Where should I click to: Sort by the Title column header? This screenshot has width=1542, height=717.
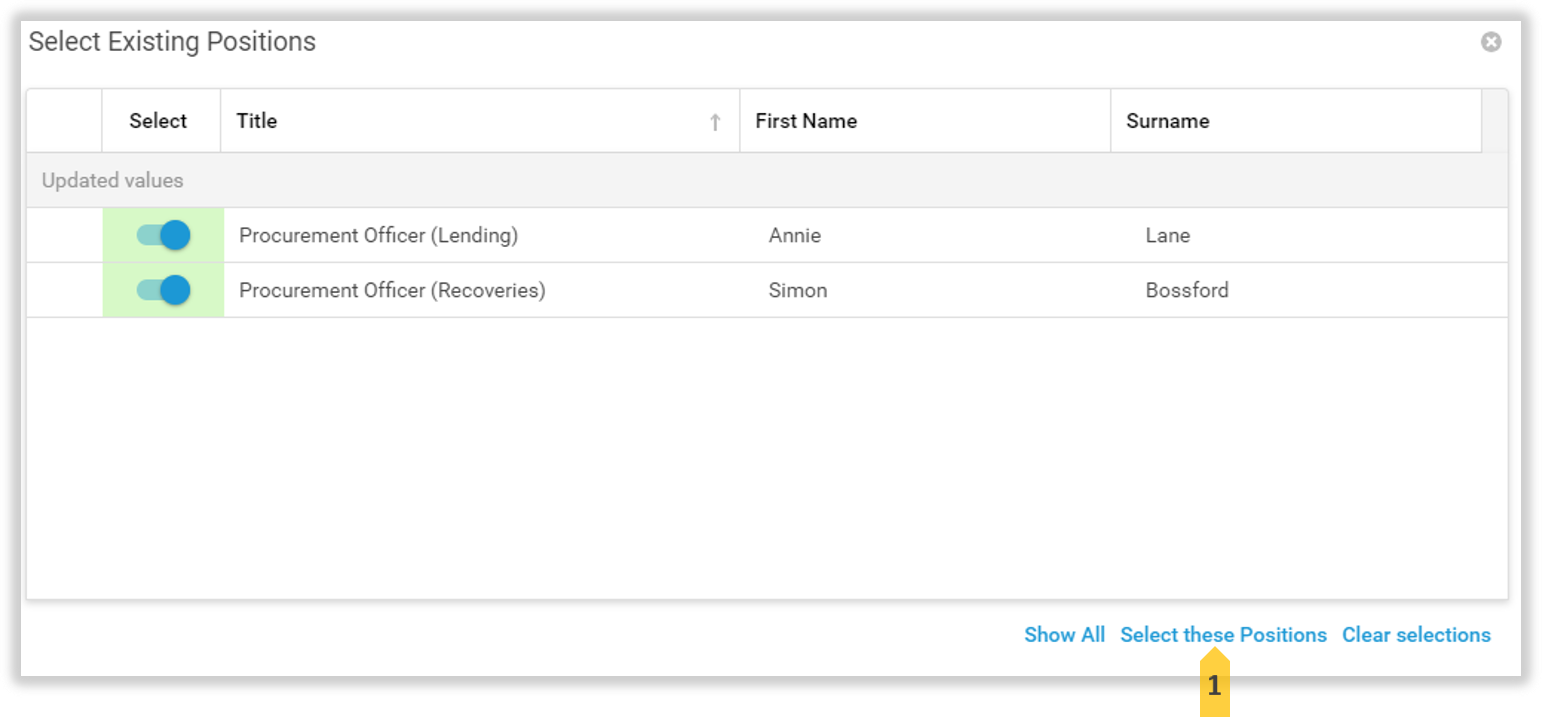click(x=257, y=121)
